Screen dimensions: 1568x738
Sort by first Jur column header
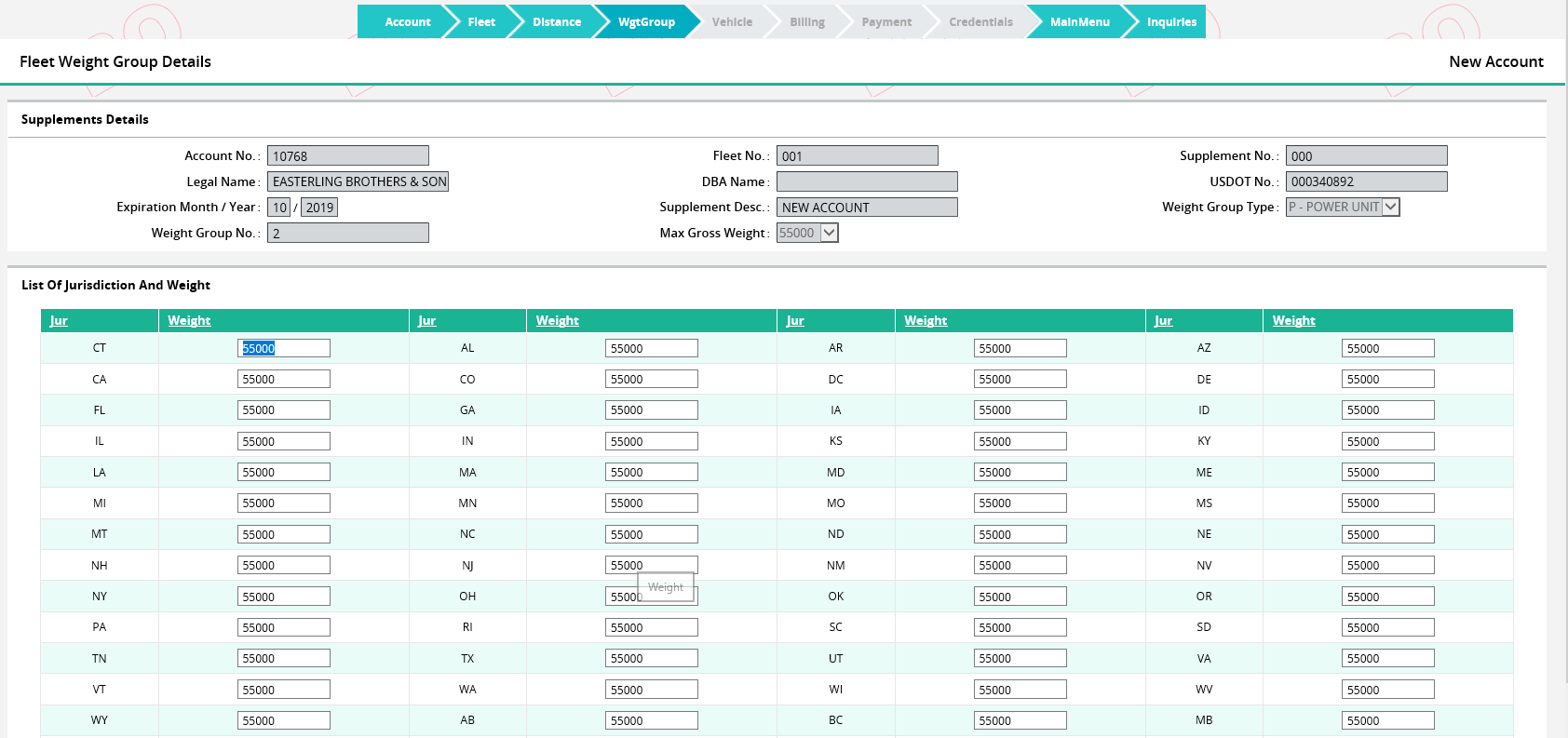point(59,320)
